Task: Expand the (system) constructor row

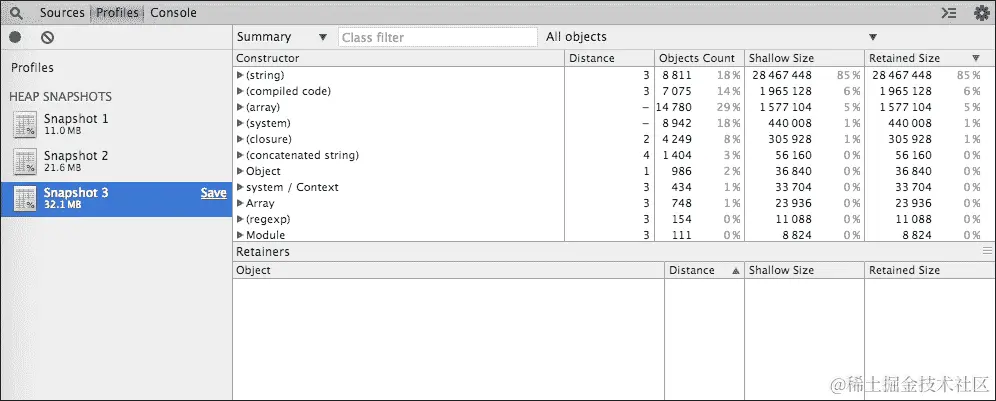Action: tap(240, 123)
